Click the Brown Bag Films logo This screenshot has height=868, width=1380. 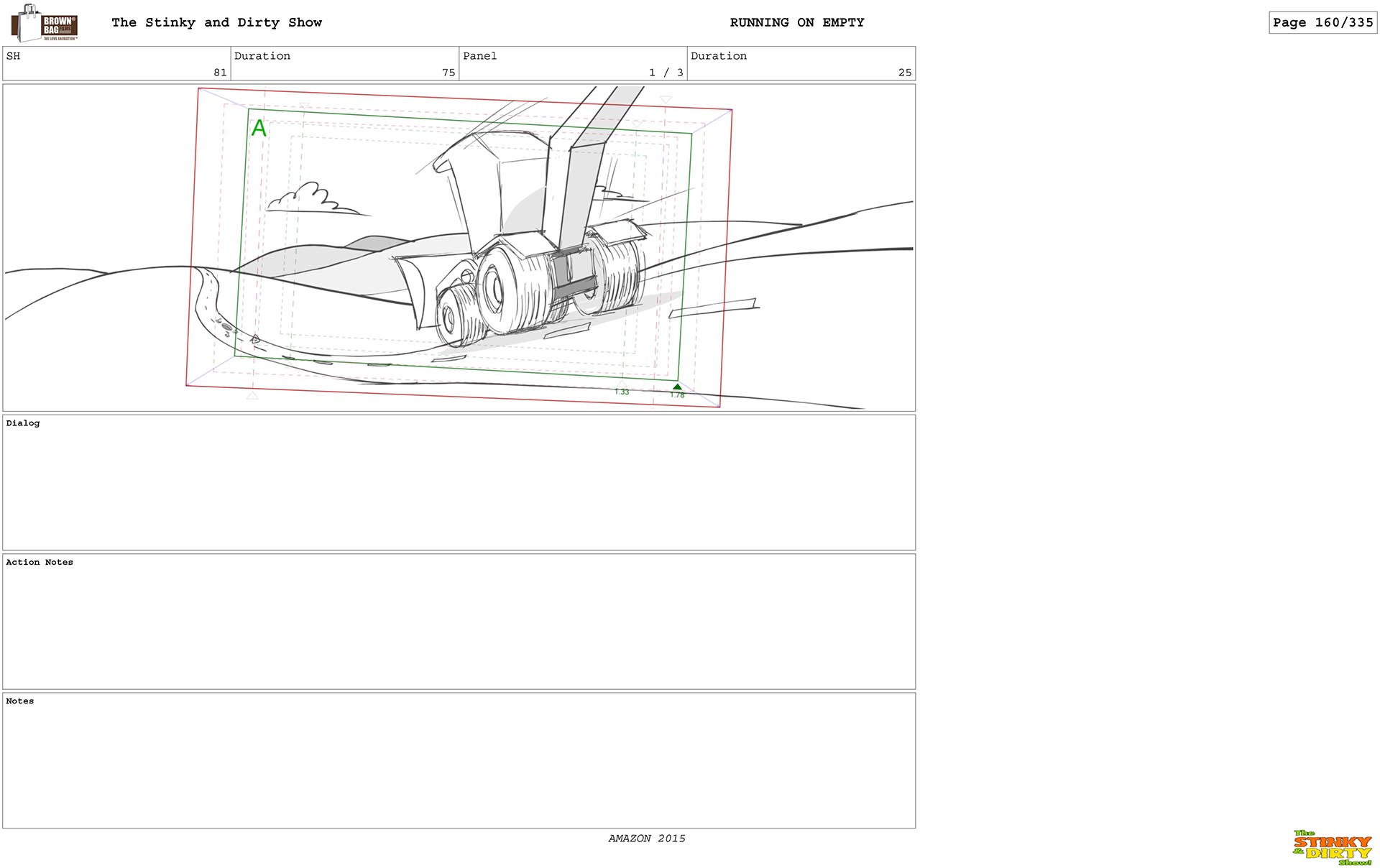(44, 23)
